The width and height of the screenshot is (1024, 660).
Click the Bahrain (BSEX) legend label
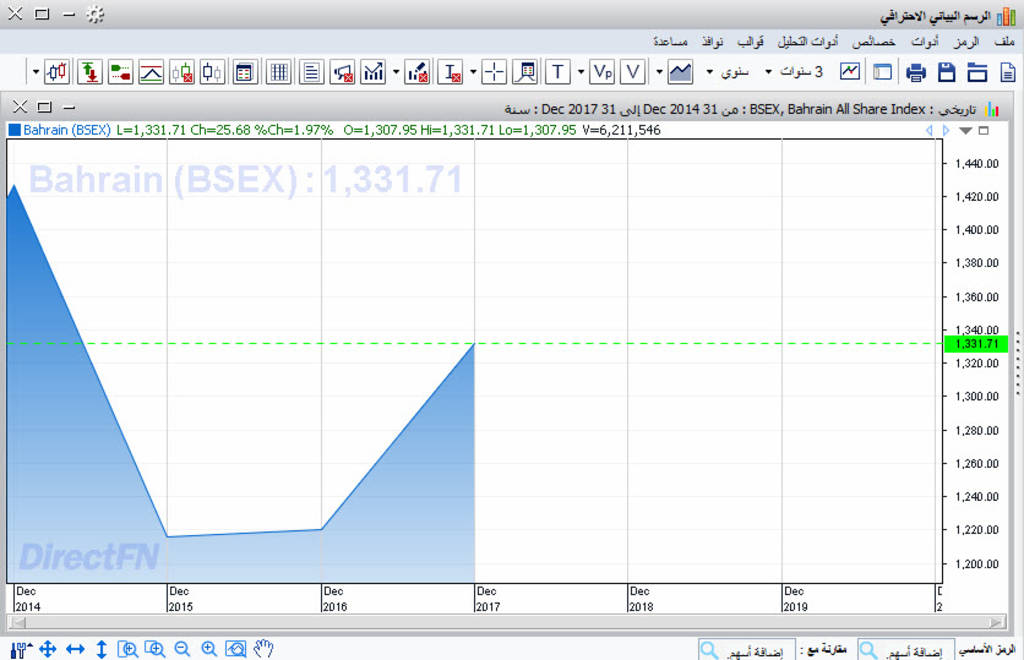tap(66, 130)
